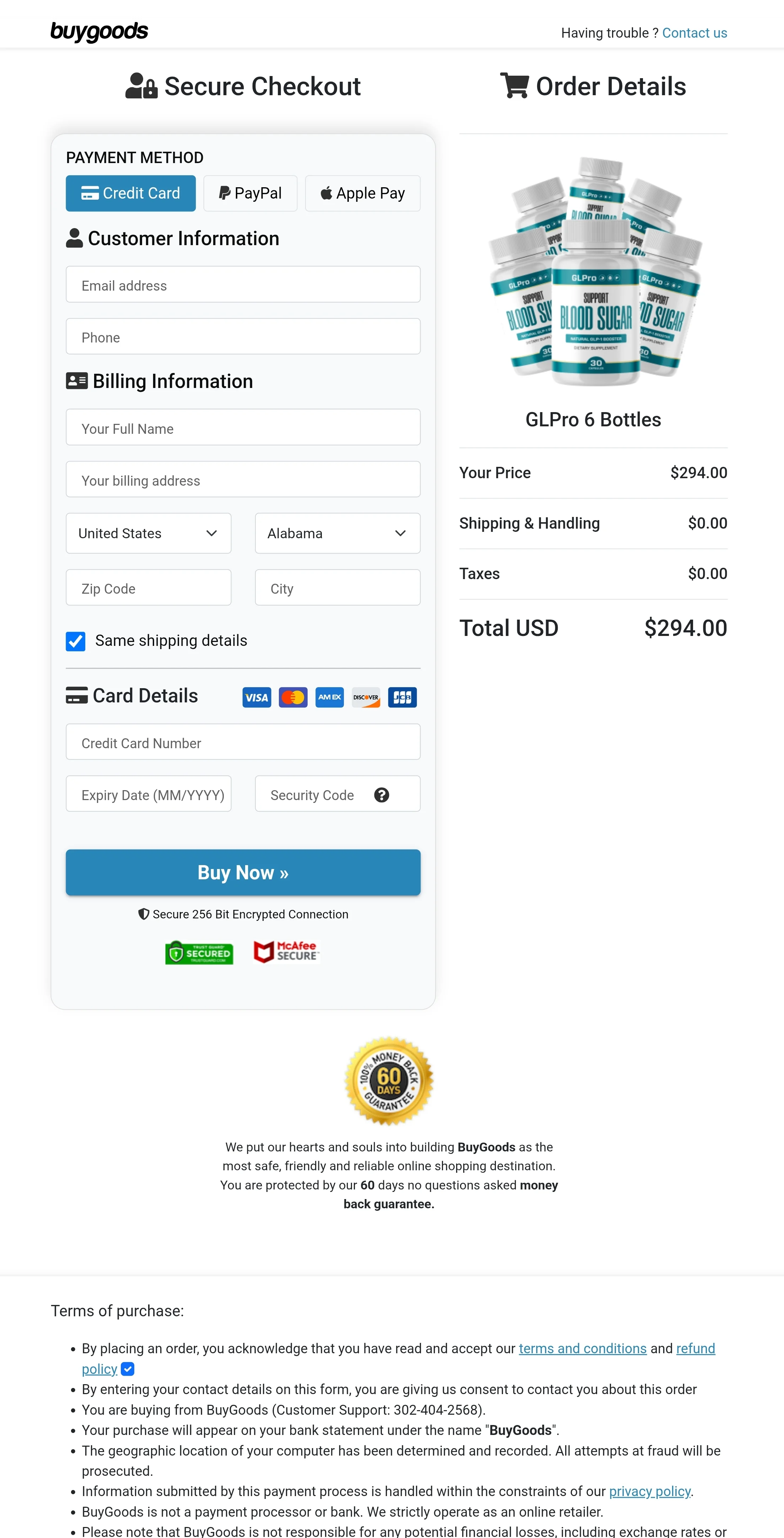Click the Buy Now button
Image resolution: width=784 pixels, height=1538 pixels.
pos(243,872)
